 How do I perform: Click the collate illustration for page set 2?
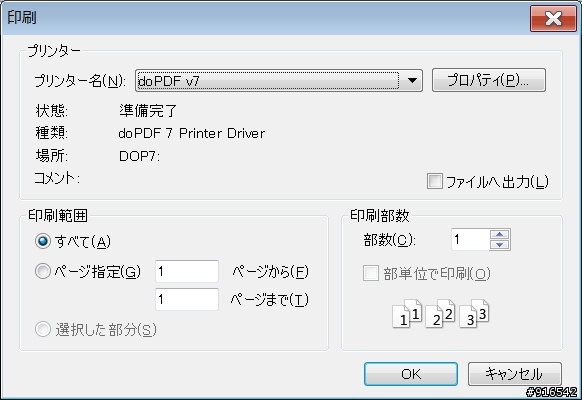click(440, 314)
